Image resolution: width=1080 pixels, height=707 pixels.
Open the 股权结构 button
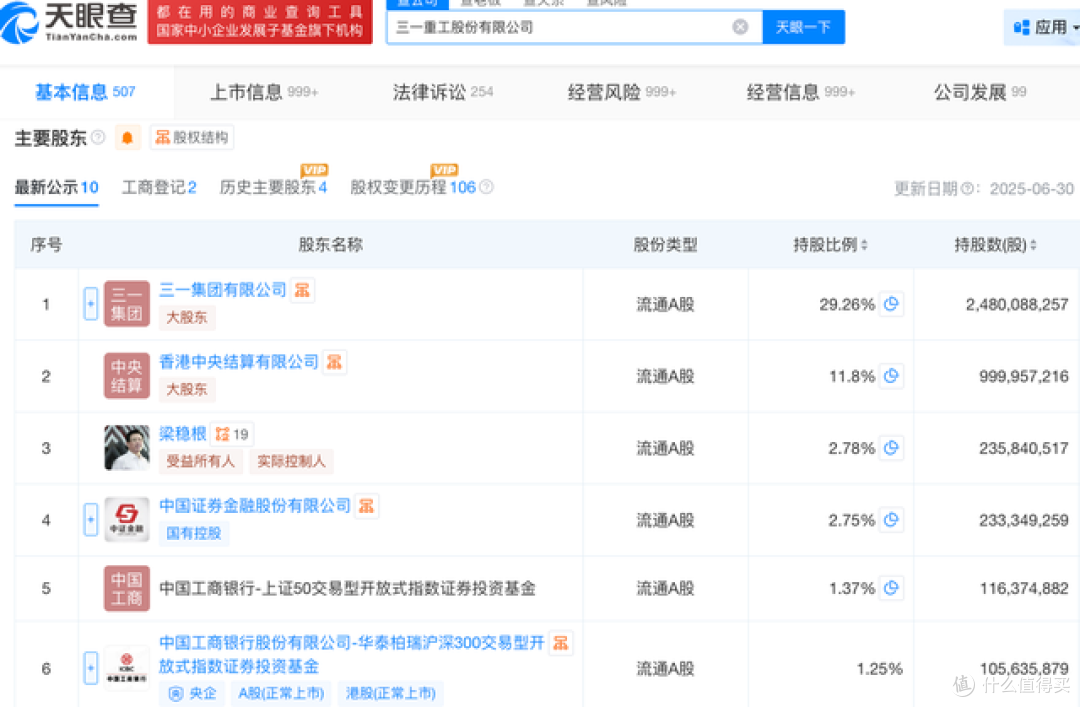pos(192,138)
